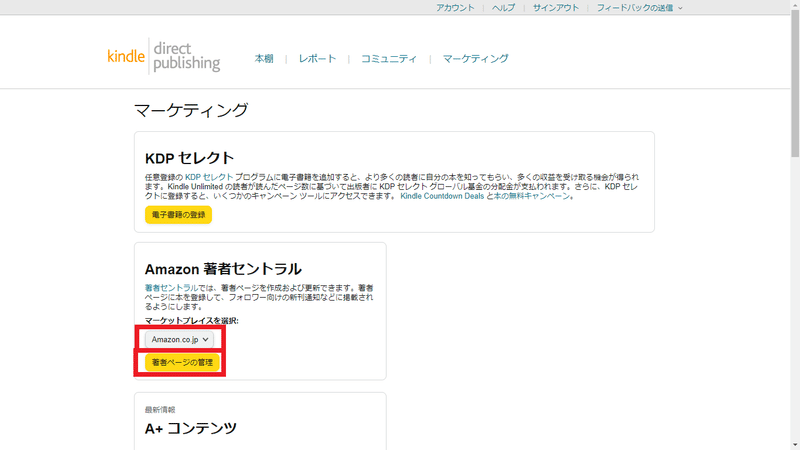
Task: Click the 著者ページの管理 button
Action: click(182, 362)
